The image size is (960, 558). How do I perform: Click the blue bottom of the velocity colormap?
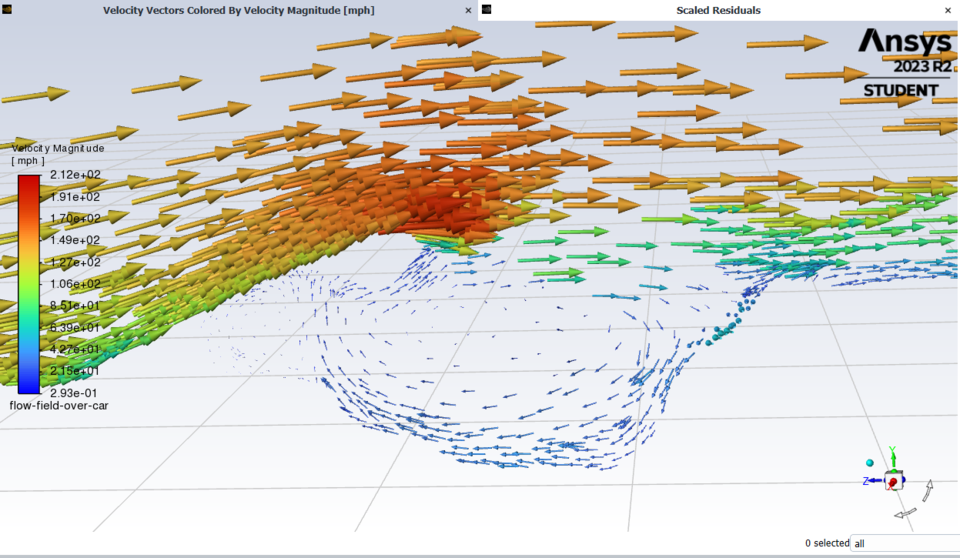[29, 386]
